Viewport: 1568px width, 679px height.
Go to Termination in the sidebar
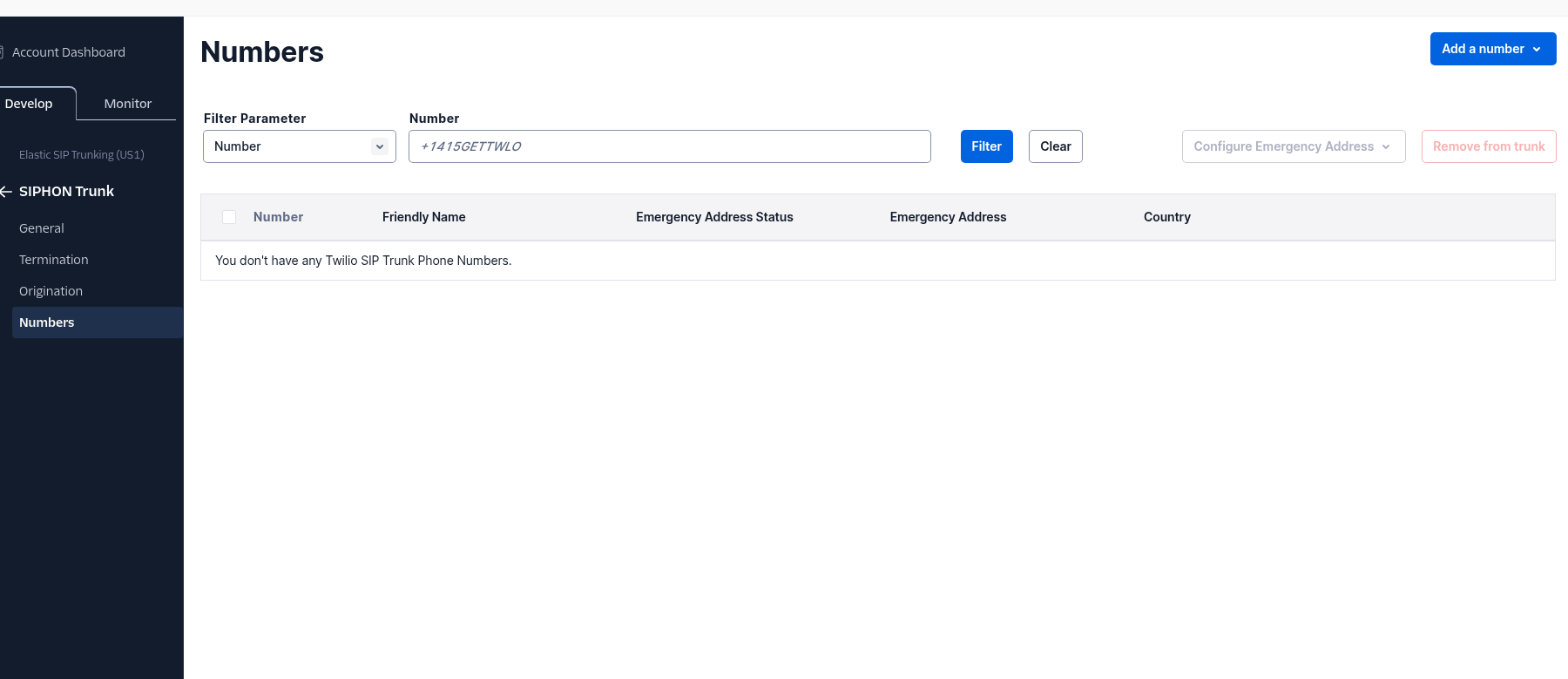[x=54, y=260]
